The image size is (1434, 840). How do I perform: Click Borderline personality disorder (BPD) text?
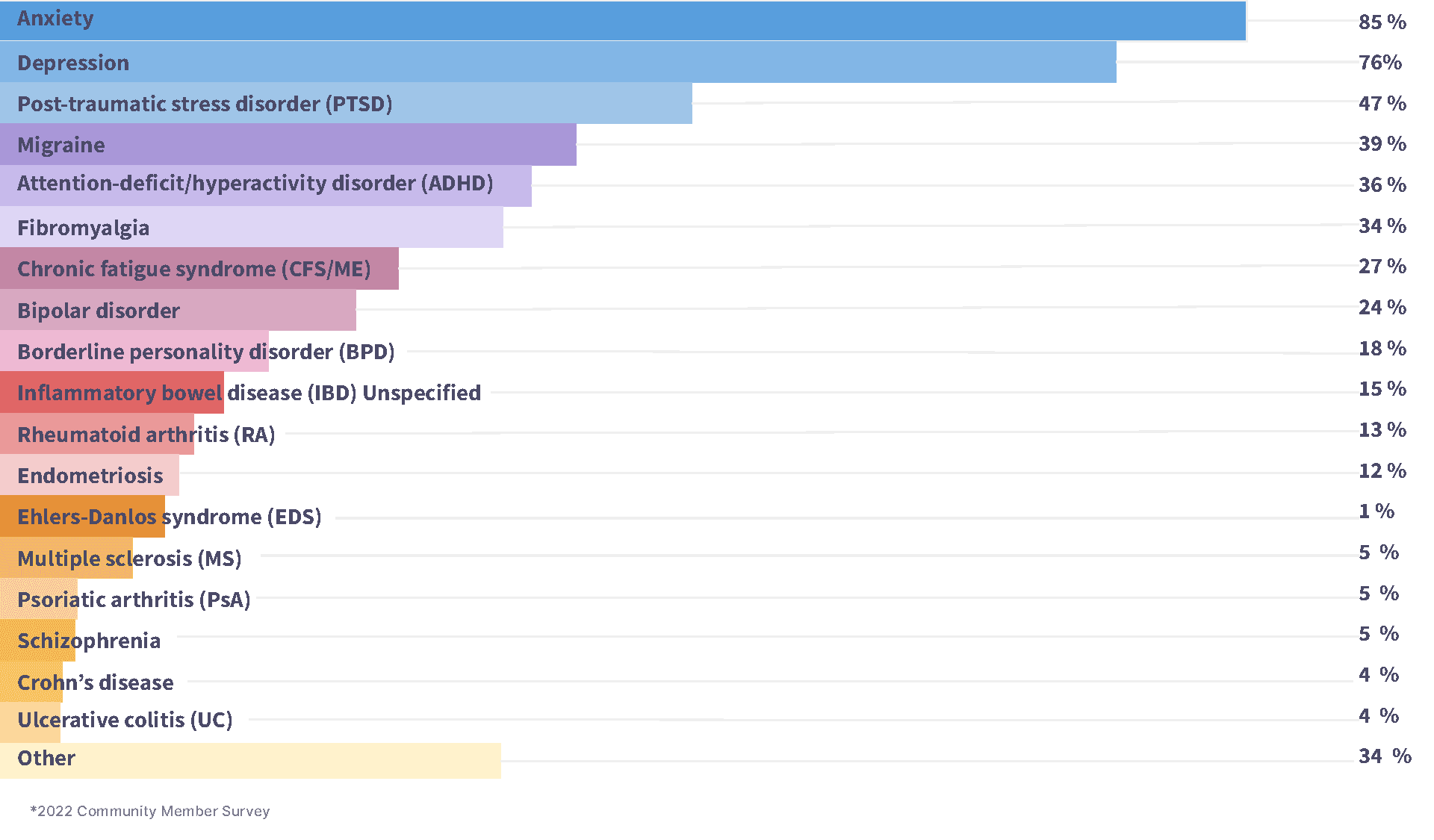click(x=205, y=352)
